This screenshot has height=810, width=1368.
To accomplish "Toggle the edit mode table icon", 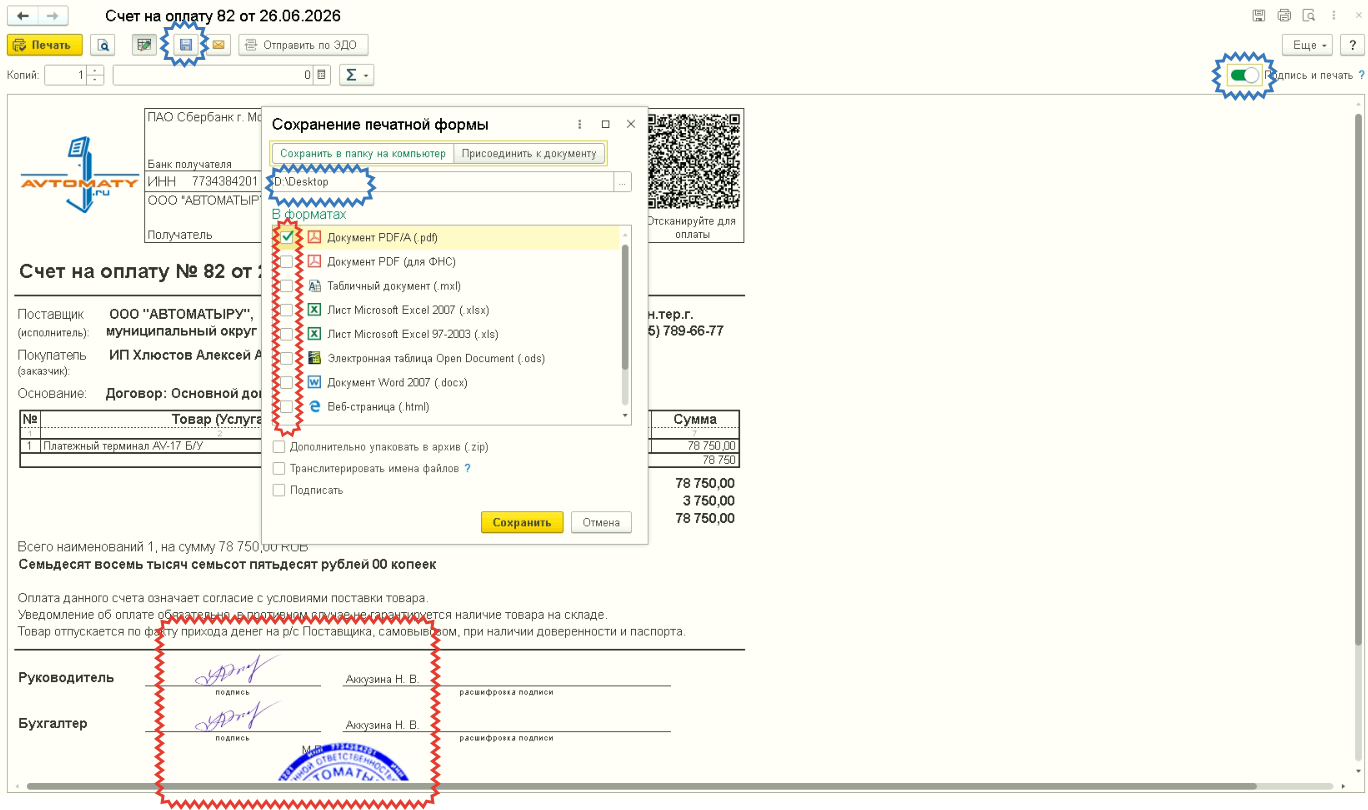I will [x=145, y=45].
